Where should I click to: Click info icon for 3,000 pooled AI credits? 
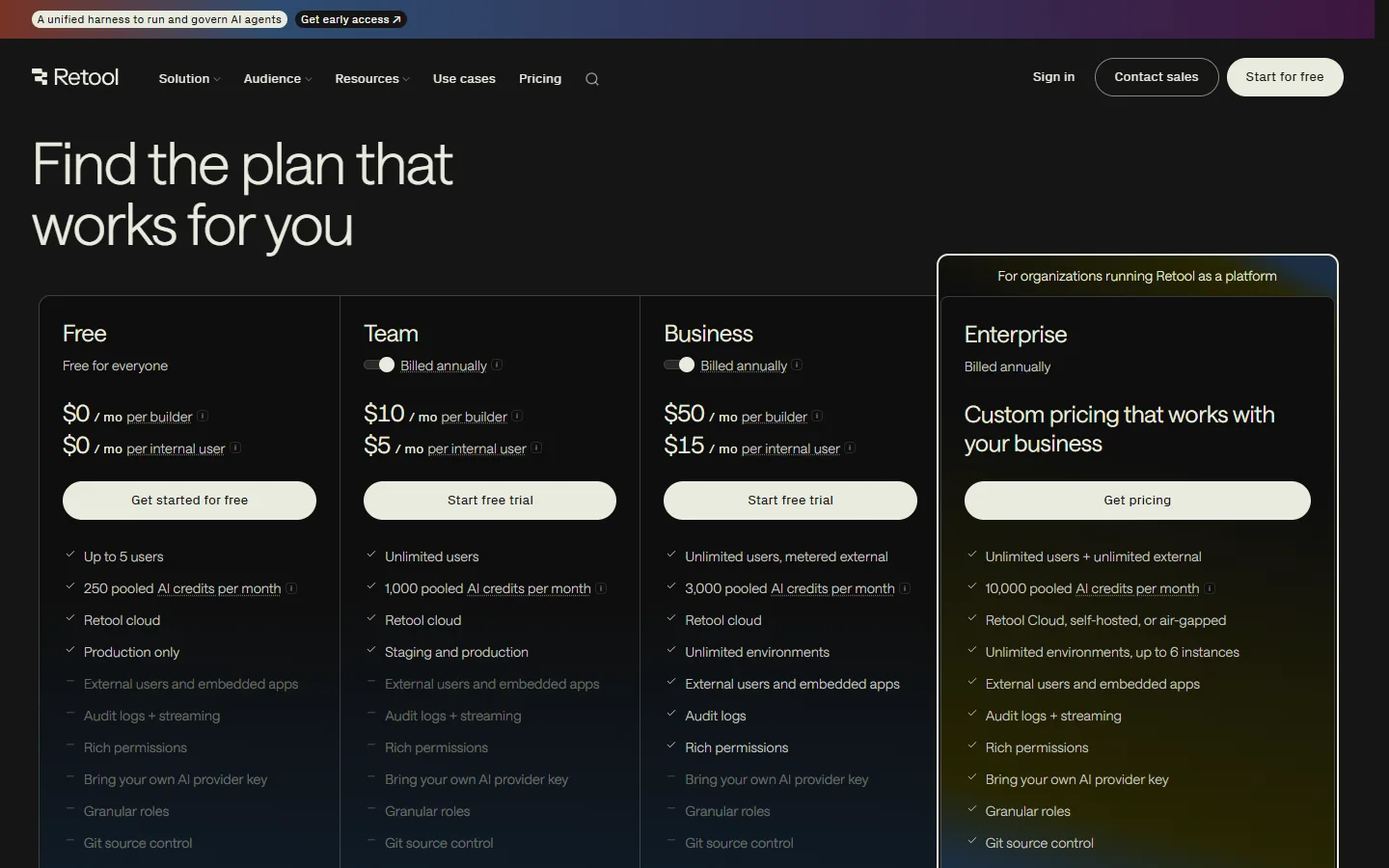905,588
